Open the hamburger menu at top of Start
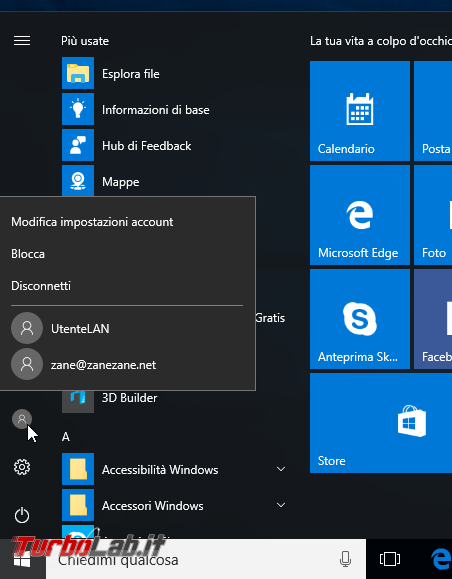Viewport: 452px width, 579px height. [22, 41]
